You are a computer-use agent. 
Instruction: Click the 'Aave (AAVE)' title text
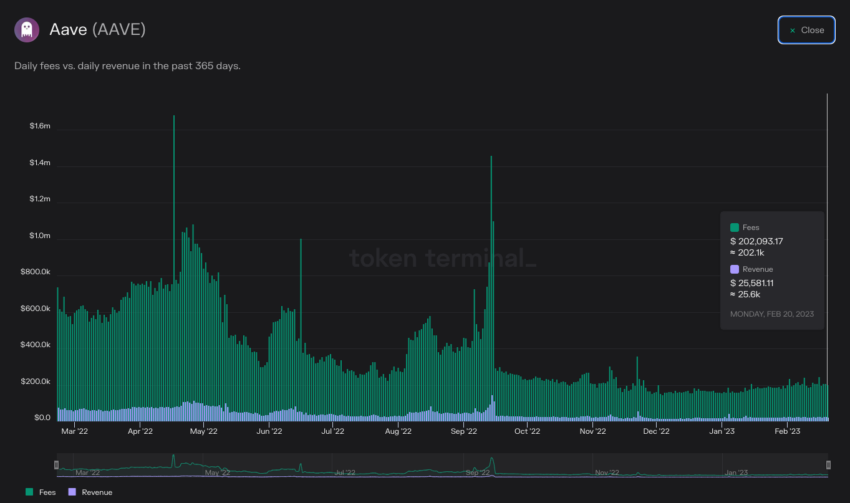click(x=98, y=29)
